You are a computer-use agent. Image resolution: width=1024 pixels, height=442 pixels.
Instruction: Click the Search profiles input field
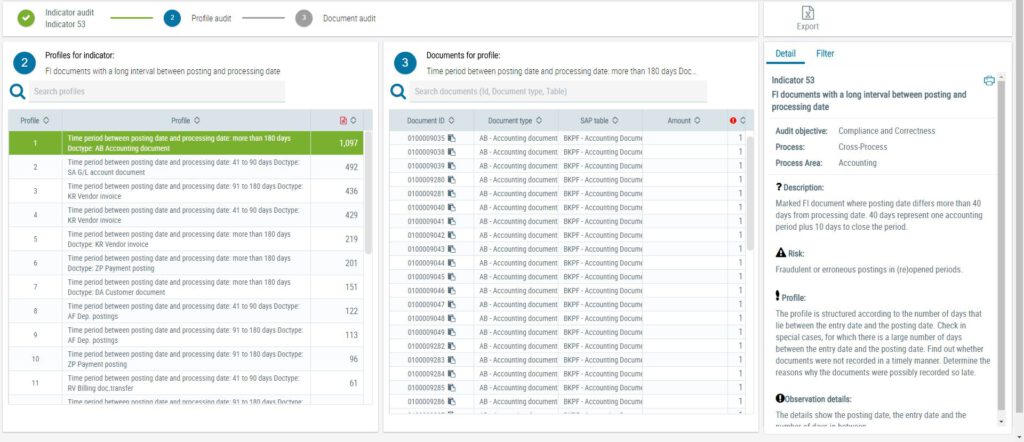[157, 91]
